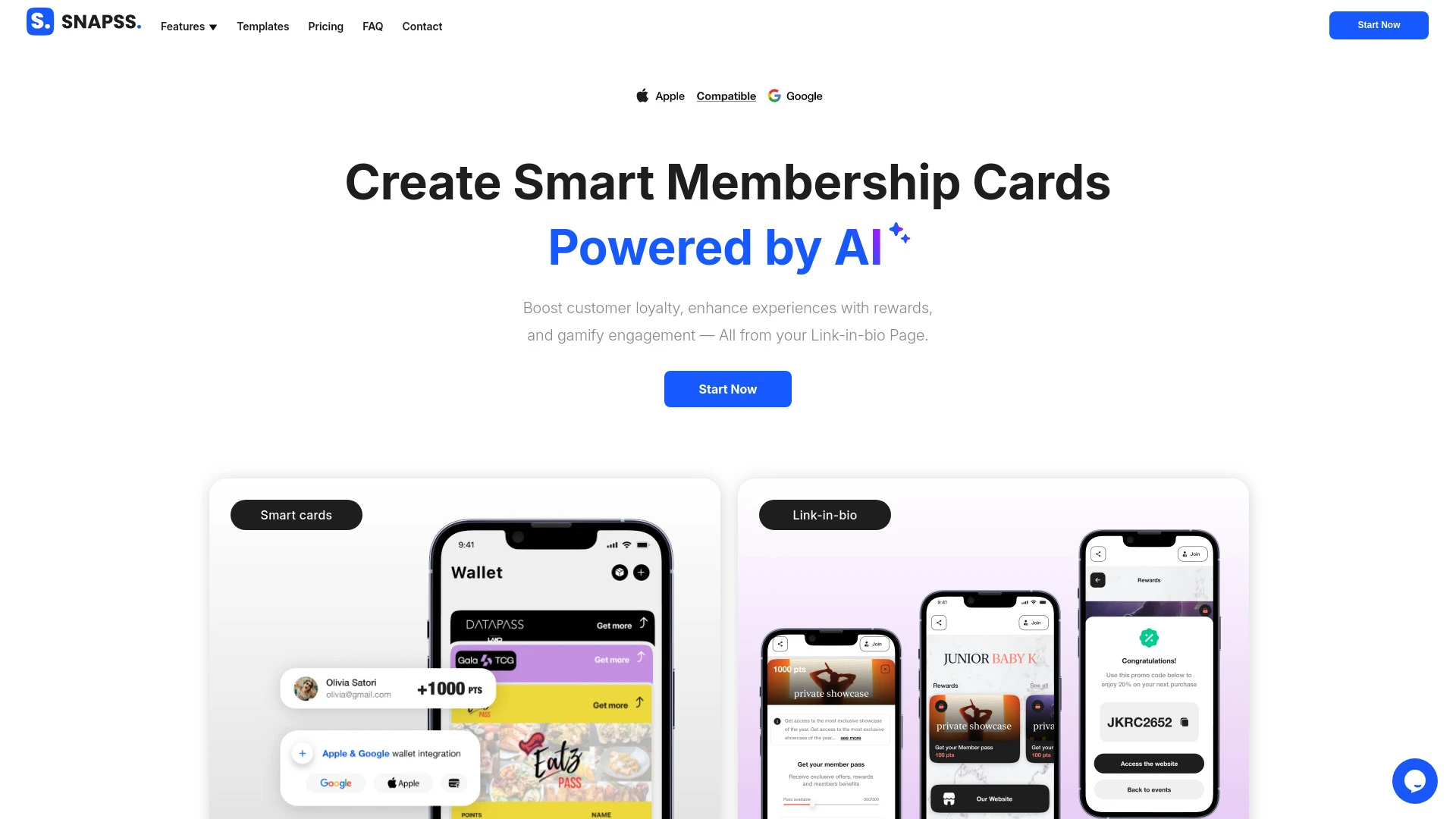Click the Apple logo icon
This screenshot has width=1456, height=819.
pyautogui.click(x=642, y=95)
